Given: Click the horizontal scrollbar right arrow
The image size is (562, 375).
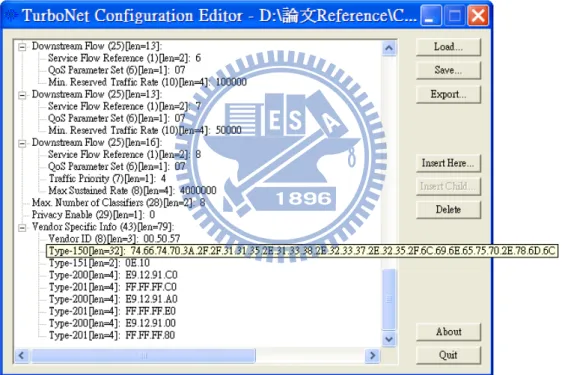Looking at the screenshot, I should [x=372, y=356].
